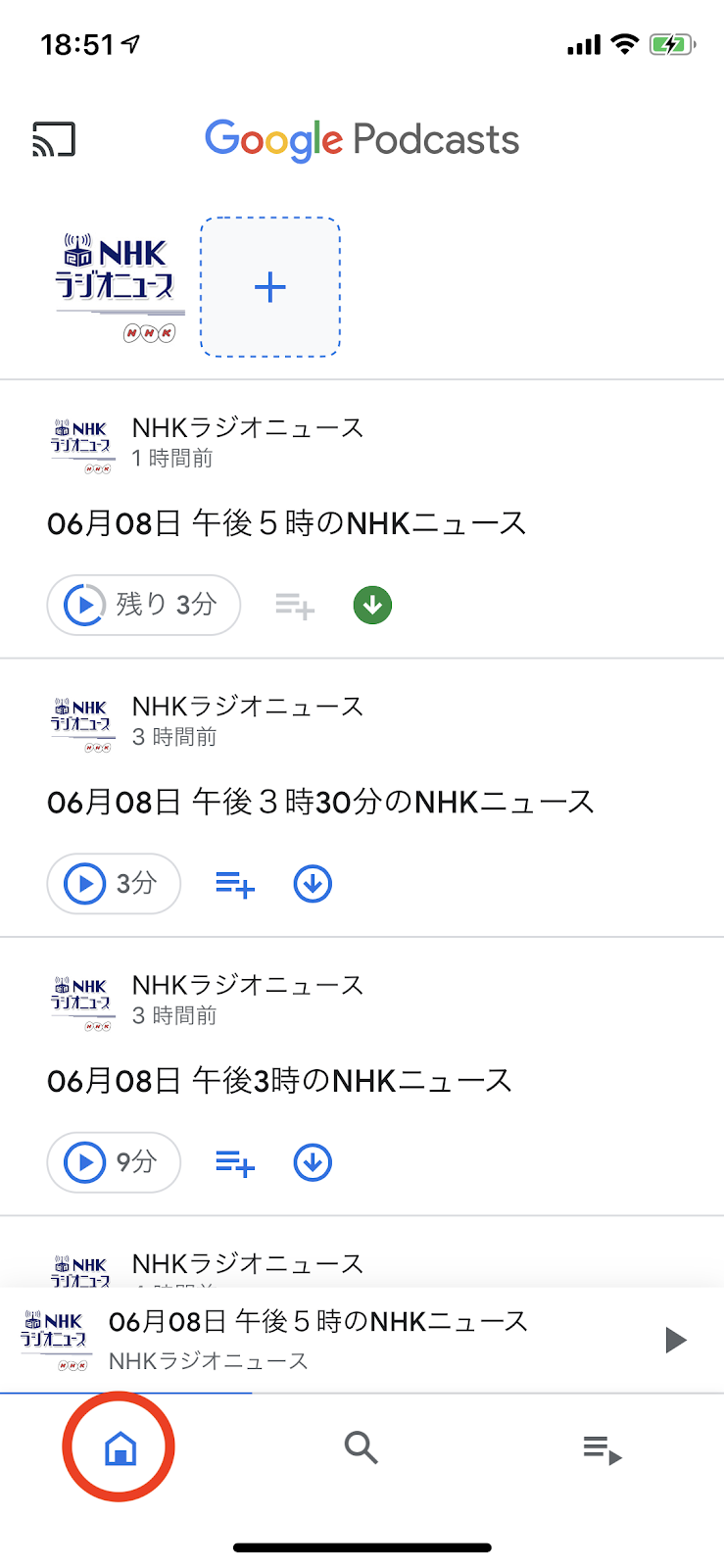This screenshot has width=724, height=1568.
Task: Open the 06月08日 午後3時のNHKニュース episode title
Action: pyautogui.click(x=279, y=1081)
